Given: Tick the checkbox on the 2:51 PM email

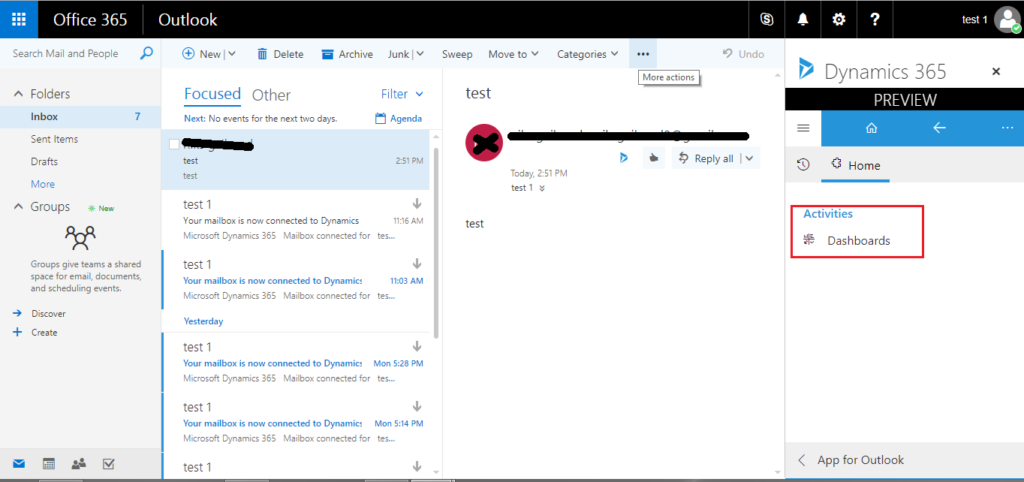Looking at the screenshot, I should tap(174, 144).
